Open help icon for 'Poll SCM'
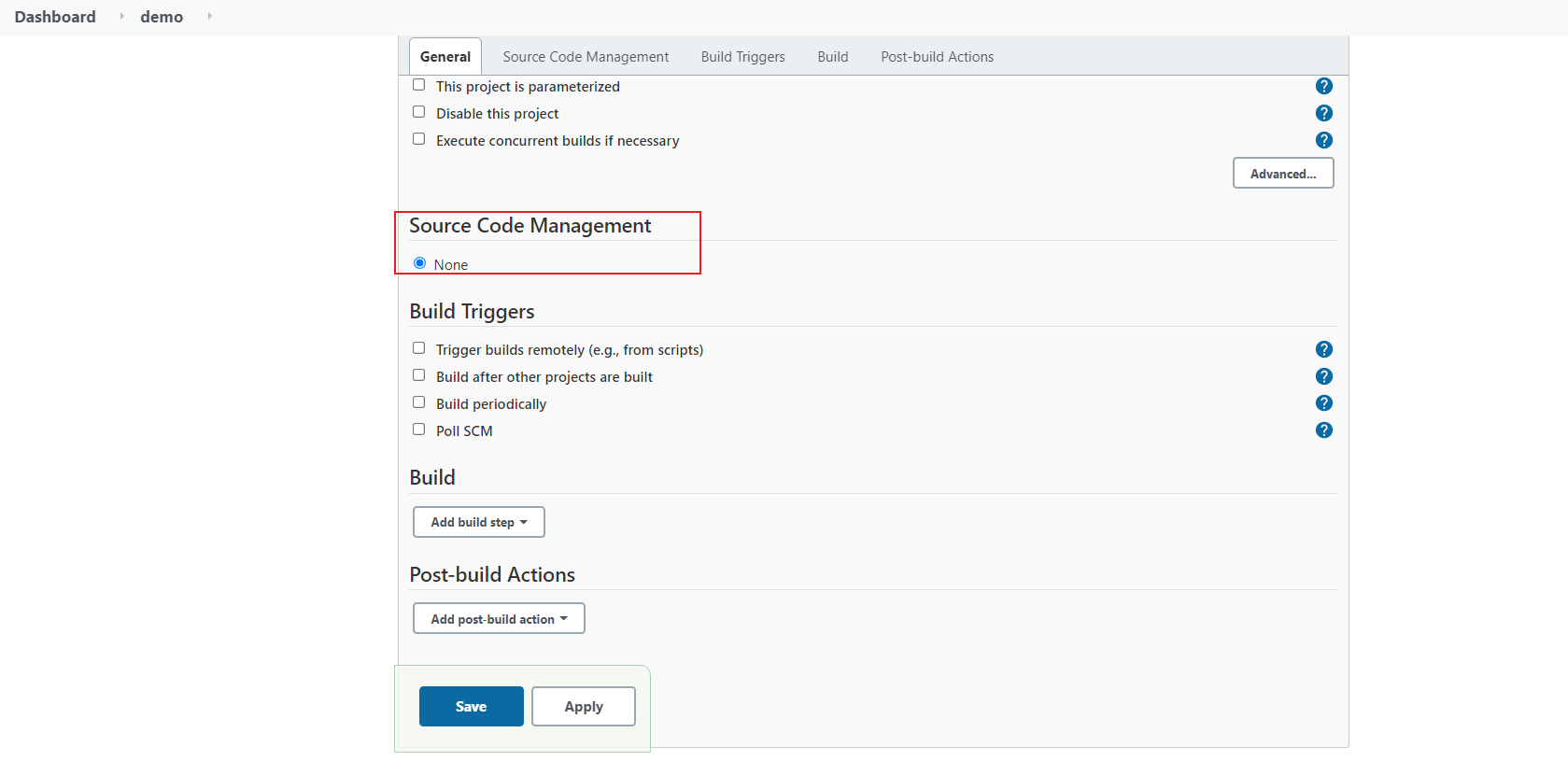This screenshot has width=1568, height=761. 1323,430
